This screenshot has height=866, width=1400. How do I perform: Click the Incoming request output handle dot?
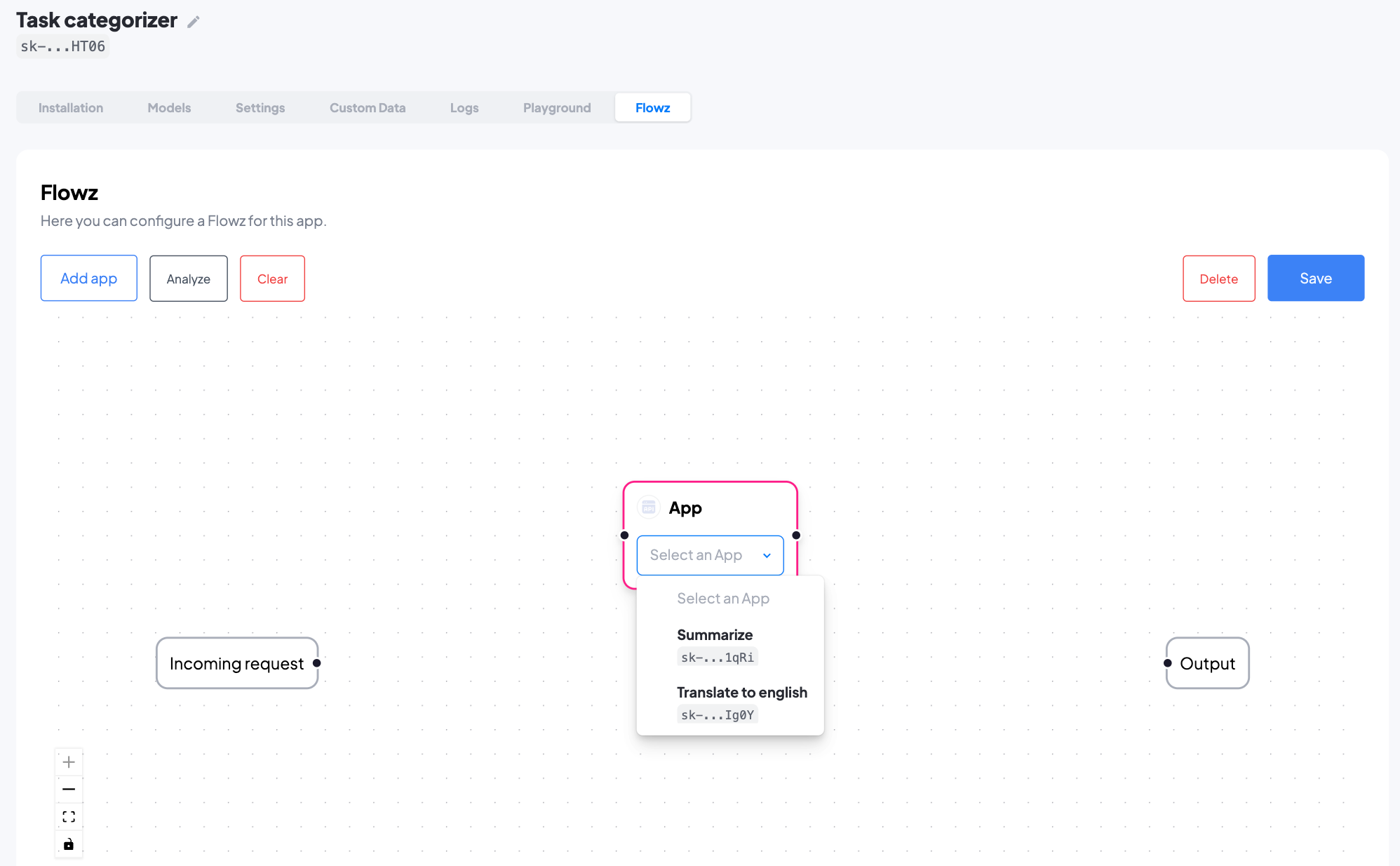tap(317, 663)
